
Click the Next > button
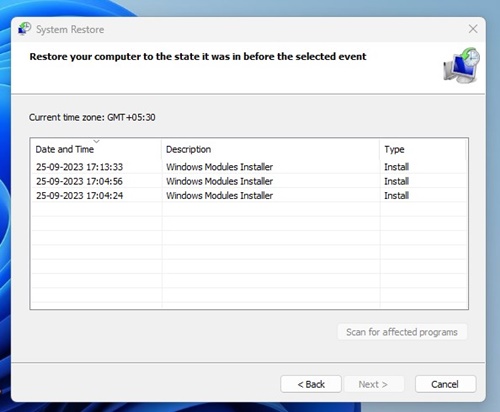(374, 384)
